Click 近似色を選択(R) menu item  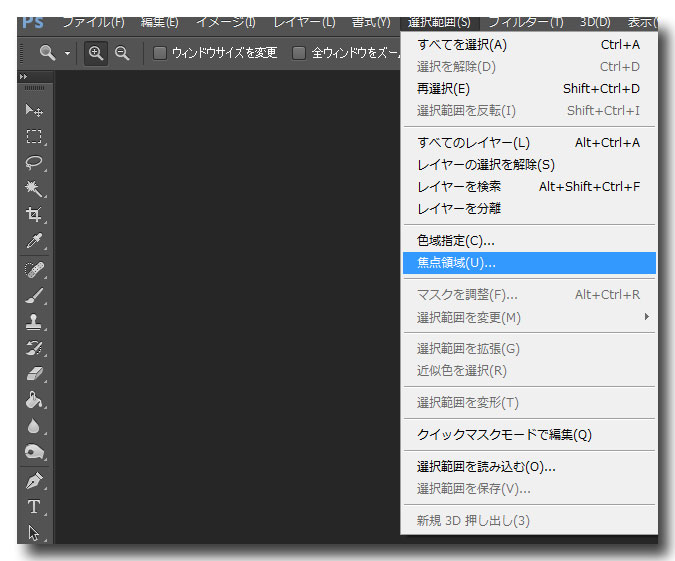(x=529, y=371)
